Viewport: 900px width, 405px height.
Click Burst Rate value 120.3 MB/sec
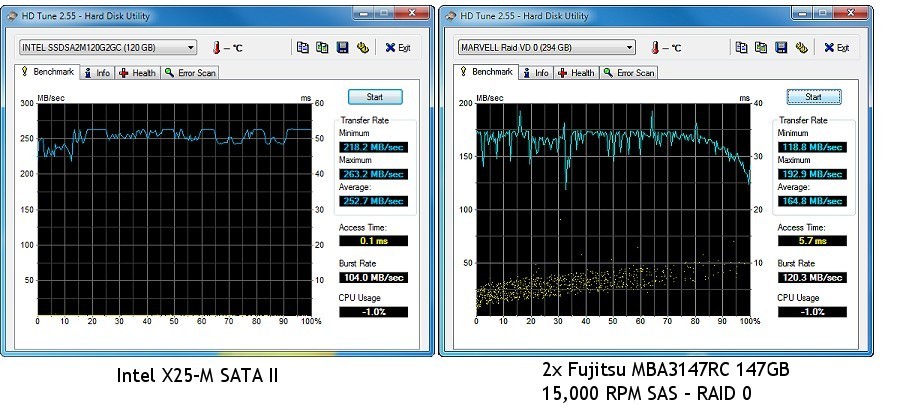tap(812, 278)
